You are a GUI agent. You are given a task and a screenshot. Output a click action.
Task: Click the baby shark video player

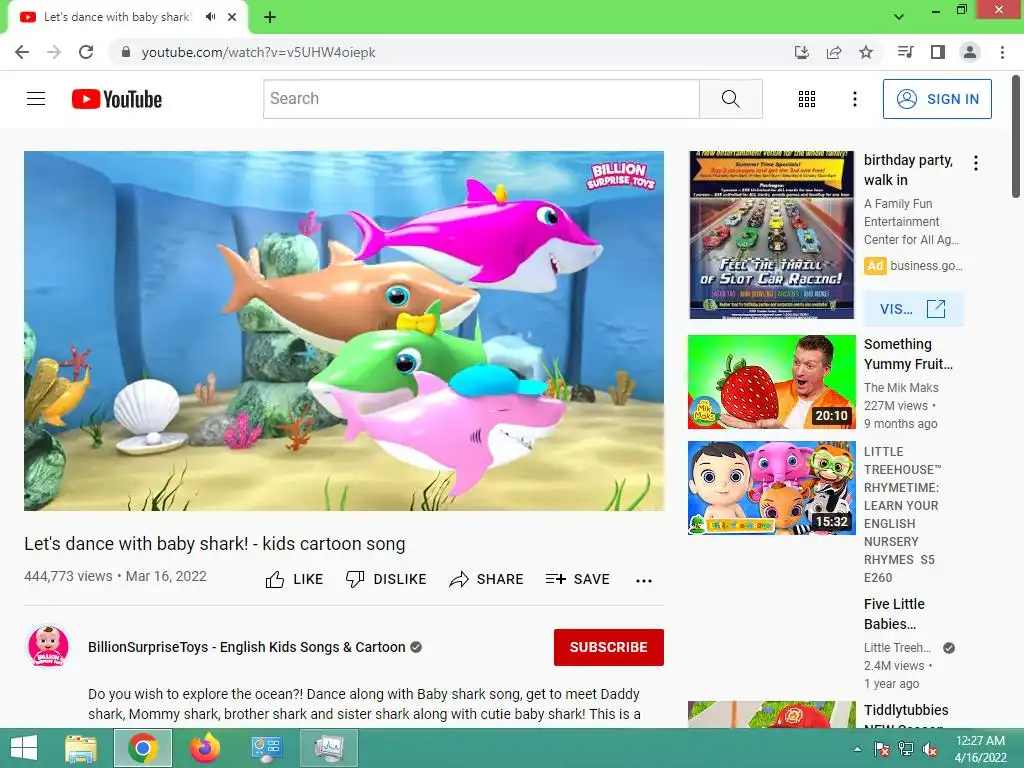(344, 331)
